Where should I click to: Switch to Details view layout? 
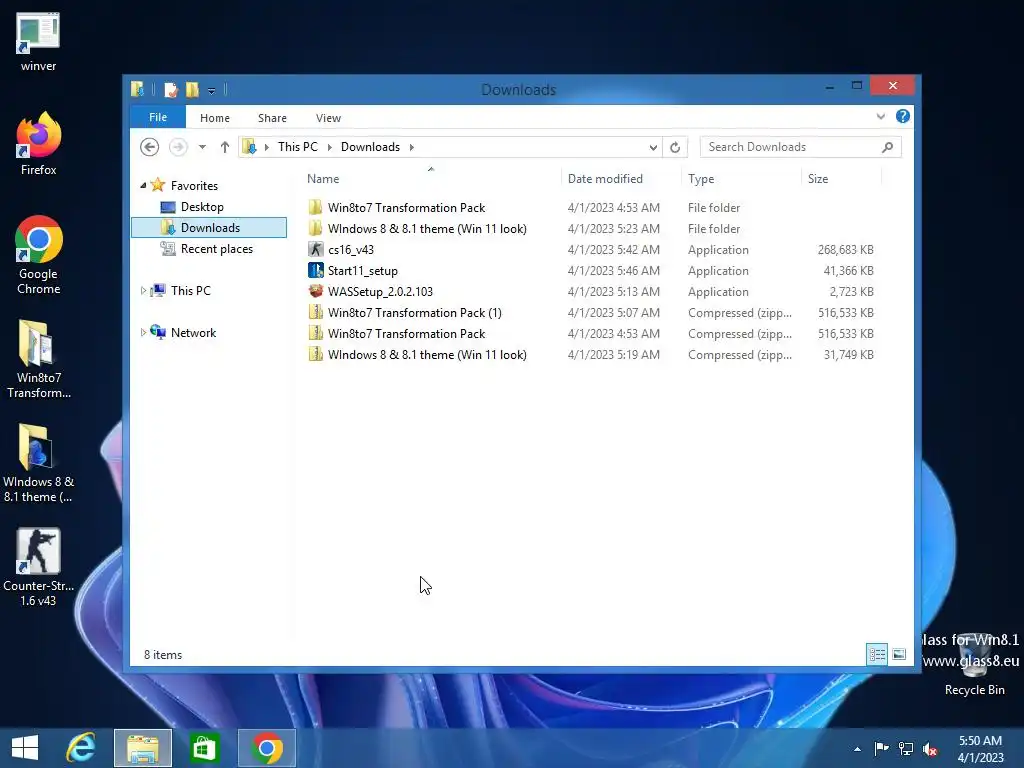877,654
